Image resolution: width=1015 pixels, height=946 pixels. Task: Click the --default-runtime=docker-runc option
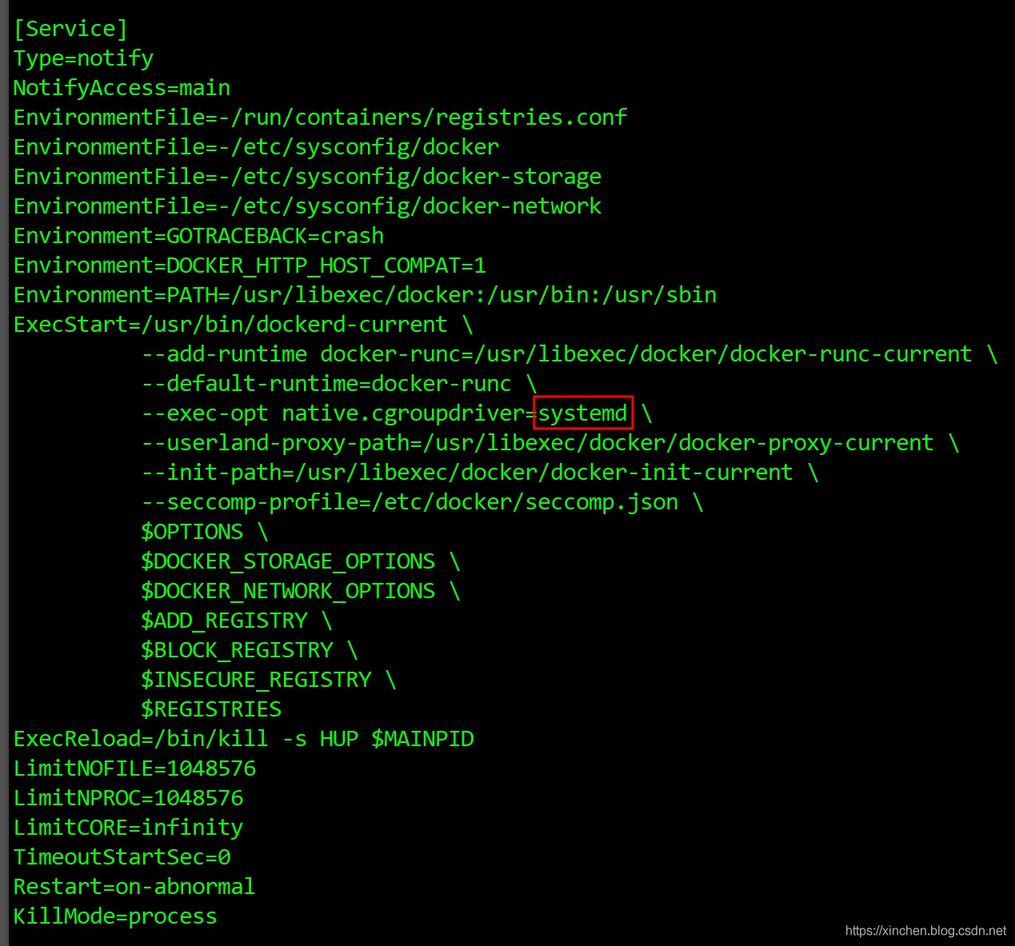pos(339,384)
